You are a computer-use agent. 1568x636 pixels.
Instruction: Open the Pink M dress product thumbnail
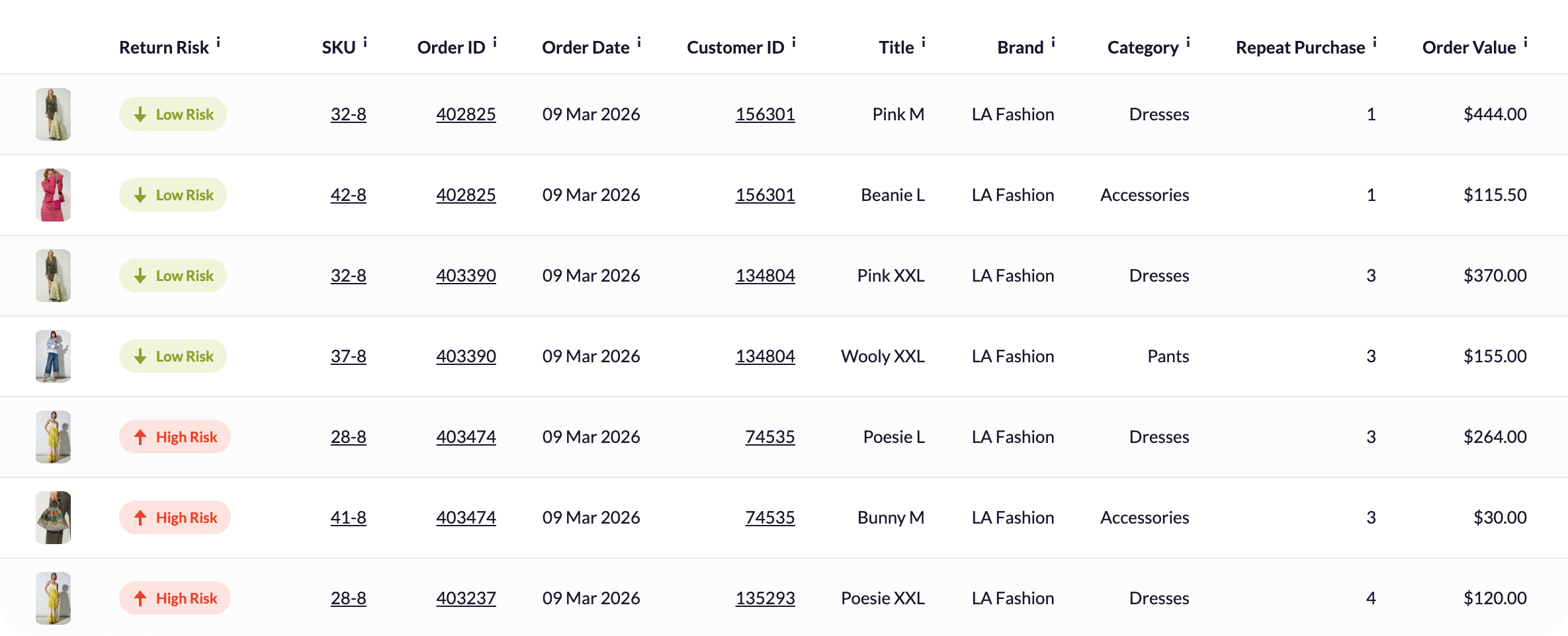click(x=53, y=114)
